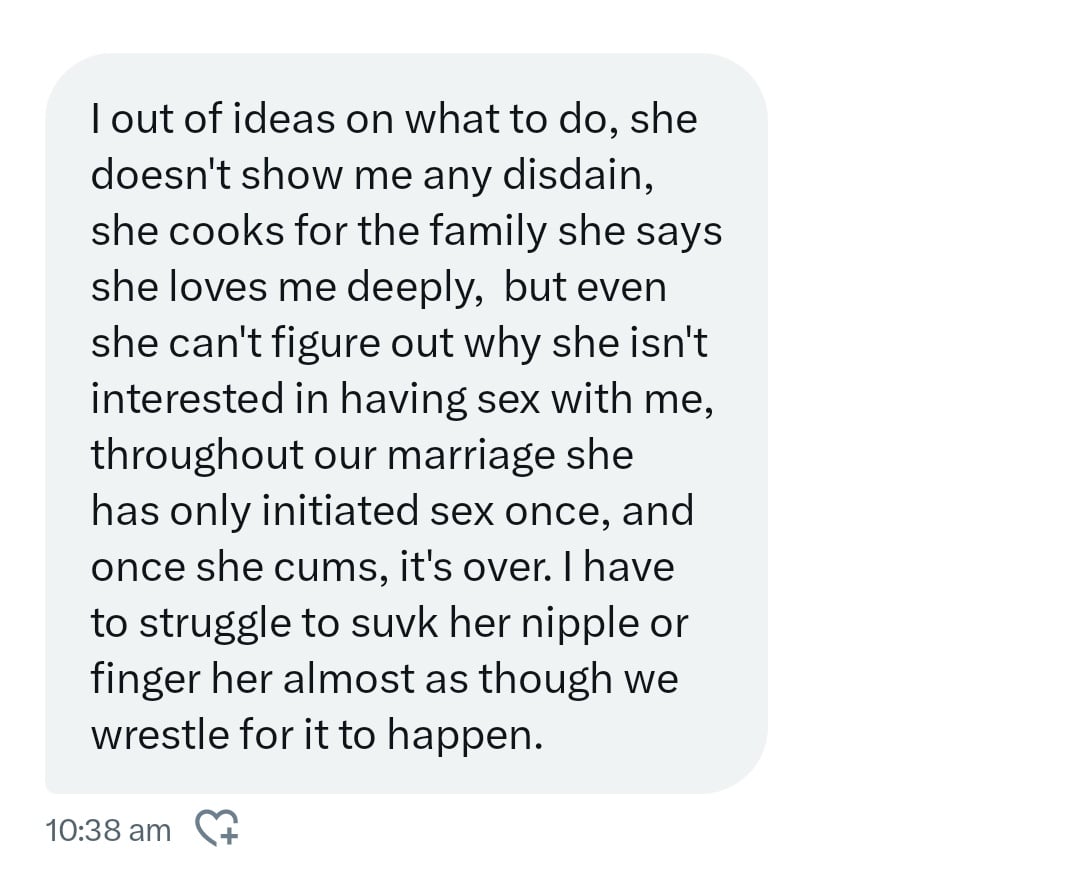This screenshot has height=892, width=1078.
Task: Click the words "but even"
Action: pyautogui.click(x=585, y=288)
